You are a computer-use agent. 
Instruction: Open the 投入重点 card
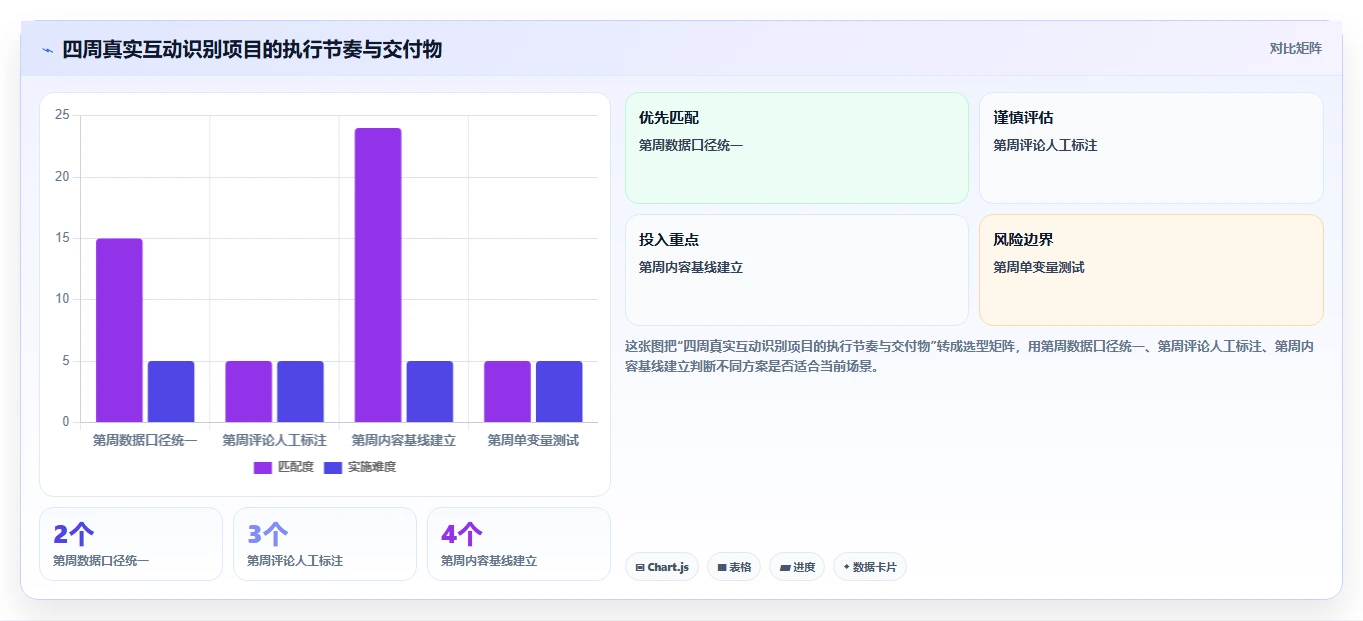797,270
